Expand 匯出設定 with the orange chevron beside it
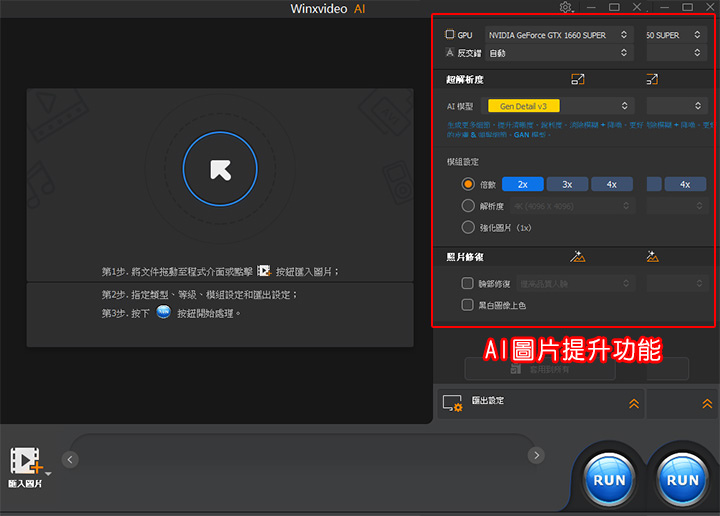720x516 pixels. click(x=634, y=404)
